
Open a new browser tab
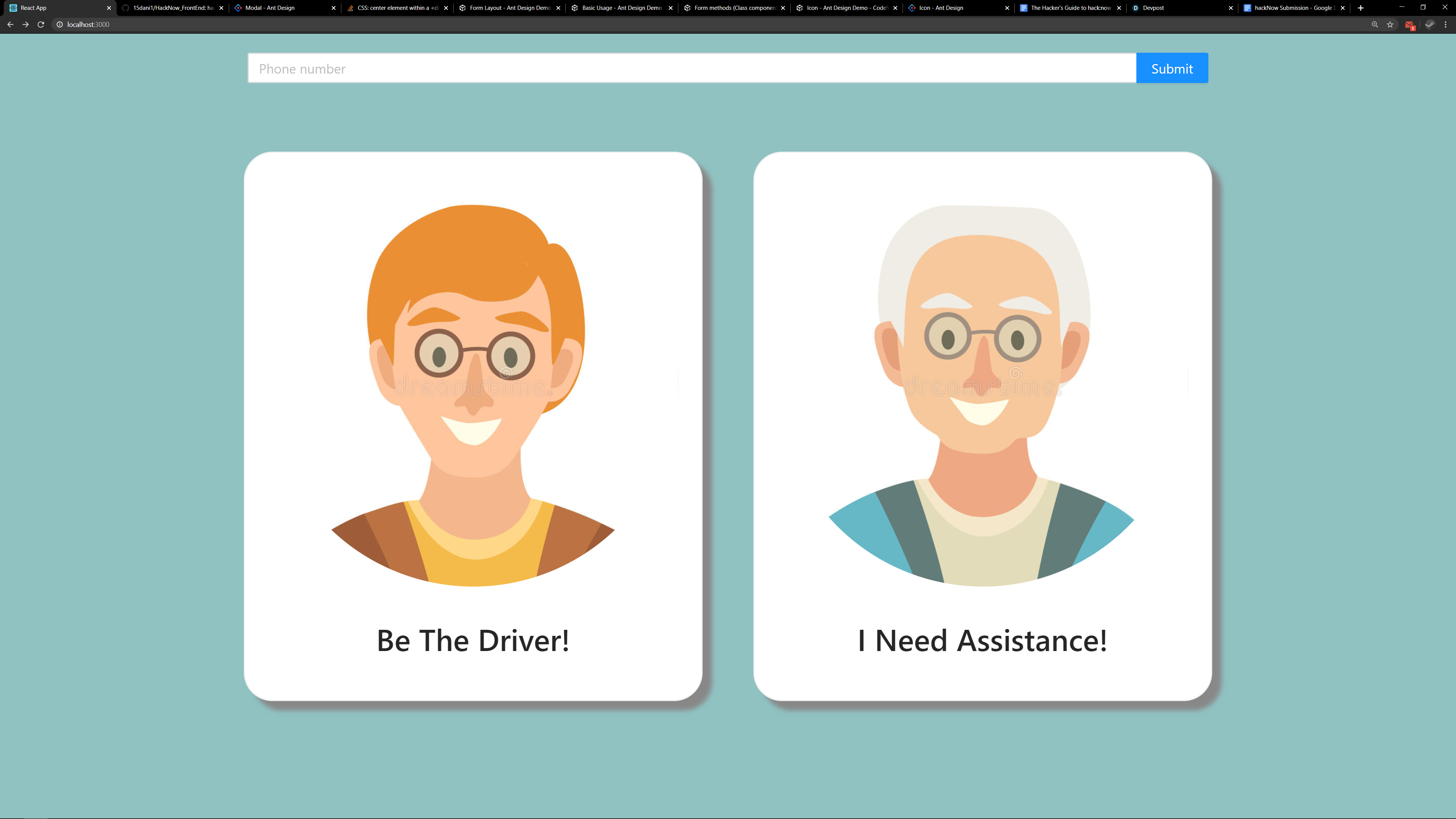coord(1360,8)
